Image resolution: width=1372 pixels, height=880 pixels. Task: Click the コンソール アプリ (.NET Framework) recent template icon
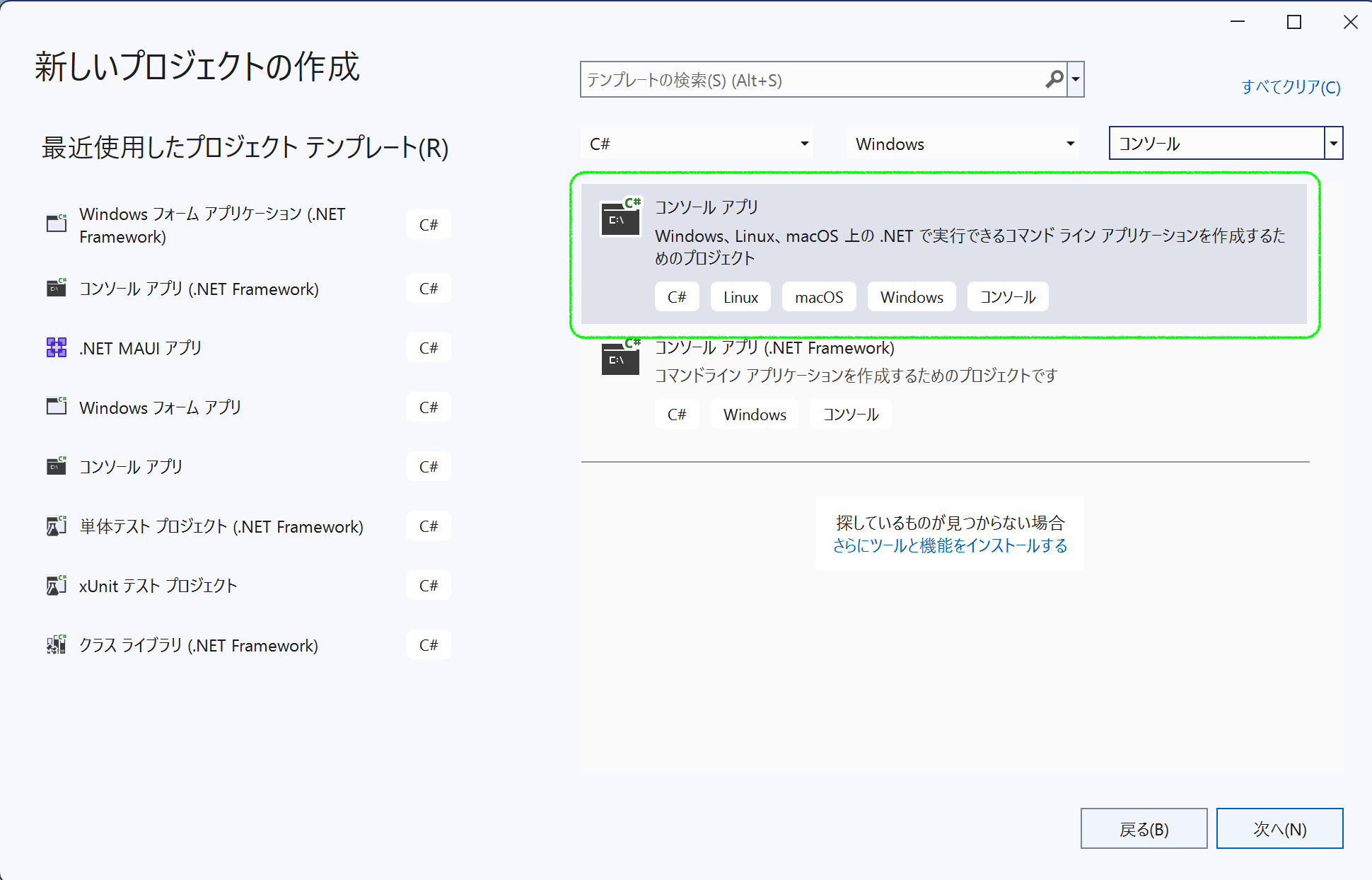click(57, 288)
